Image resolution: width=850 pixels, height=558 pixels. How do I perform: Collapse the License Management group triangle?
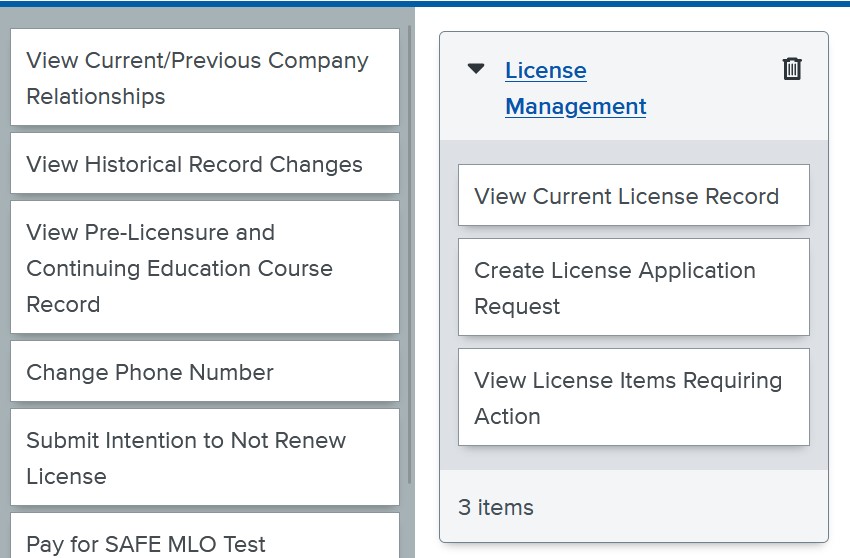475,69
